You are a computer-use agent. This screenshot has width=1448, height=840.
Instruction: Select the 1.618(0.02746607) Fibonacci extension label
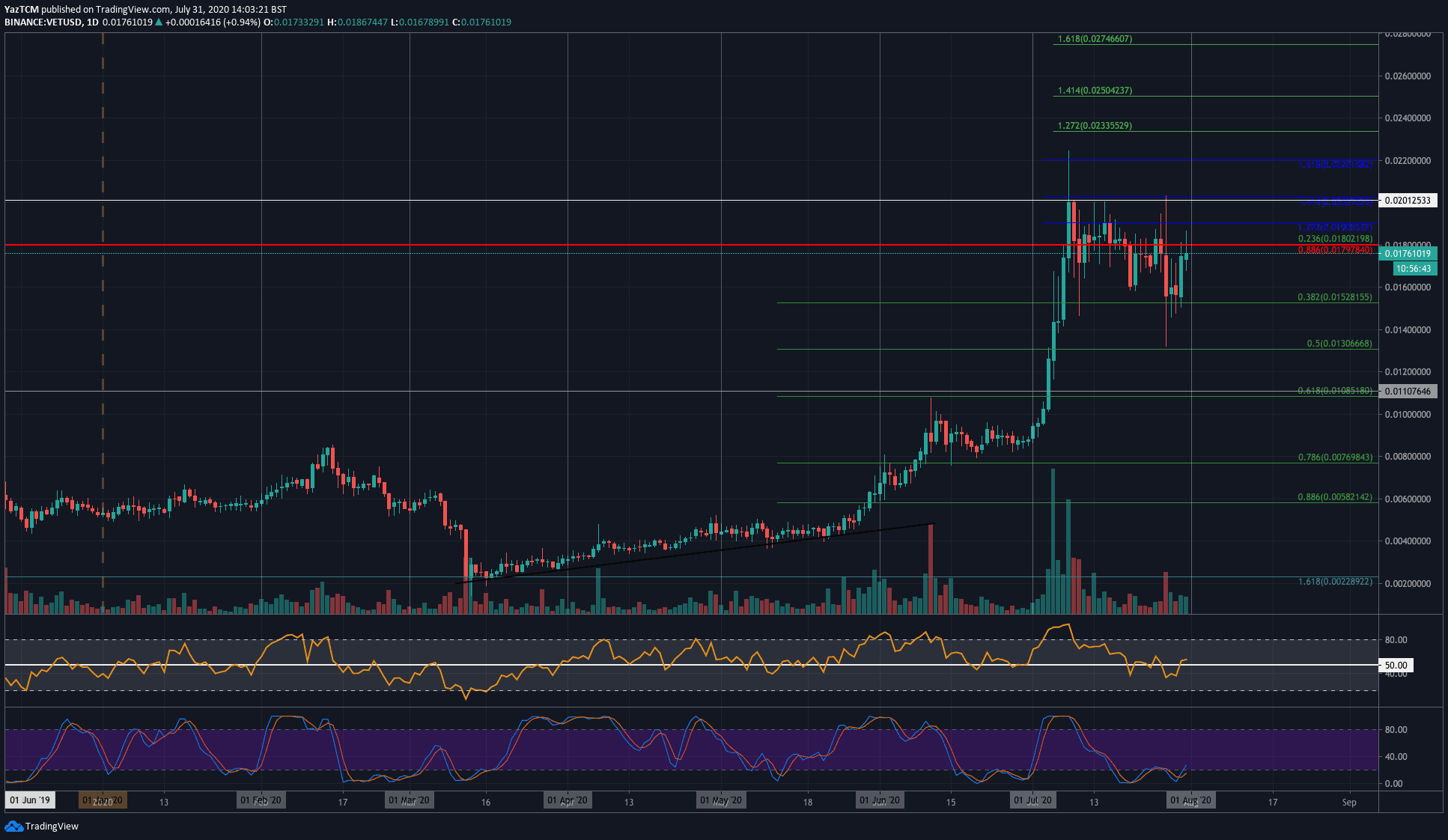click(1095, 39)
